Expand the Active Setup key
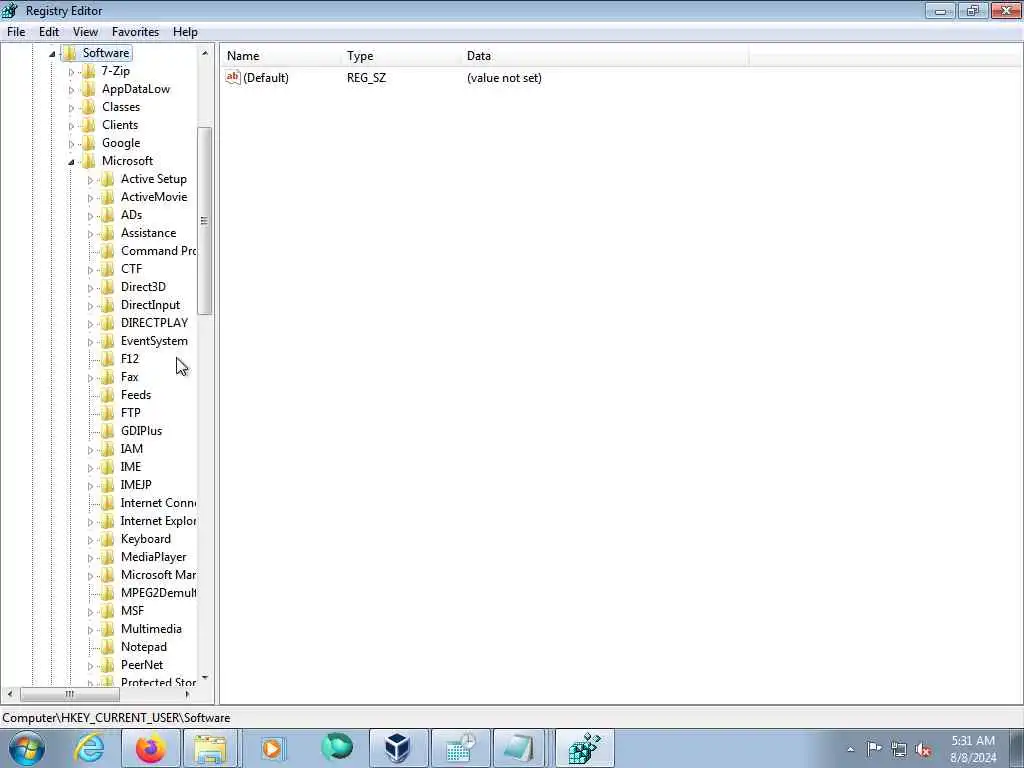Viewport: 1024px width, 768px height. pyautogui.click(x=90, y=180)
